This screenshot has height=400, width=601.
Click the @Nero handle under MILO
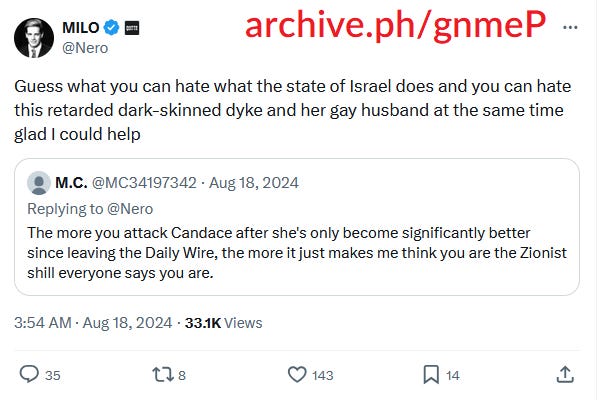(x=85, y=48)
